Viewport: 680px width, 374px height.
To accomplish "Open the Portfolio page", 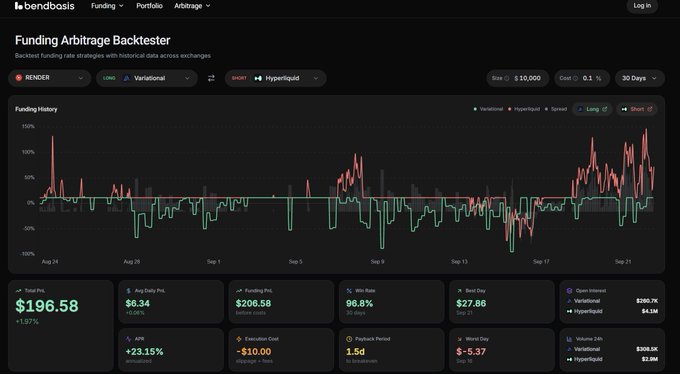I will tap(149, 6).
